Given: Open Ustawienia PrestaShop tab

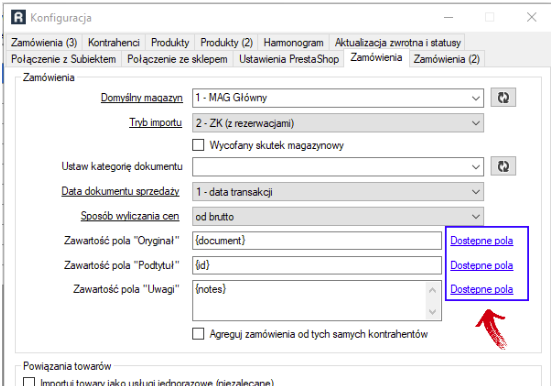Looking at the screenshot, I should 289,59.
